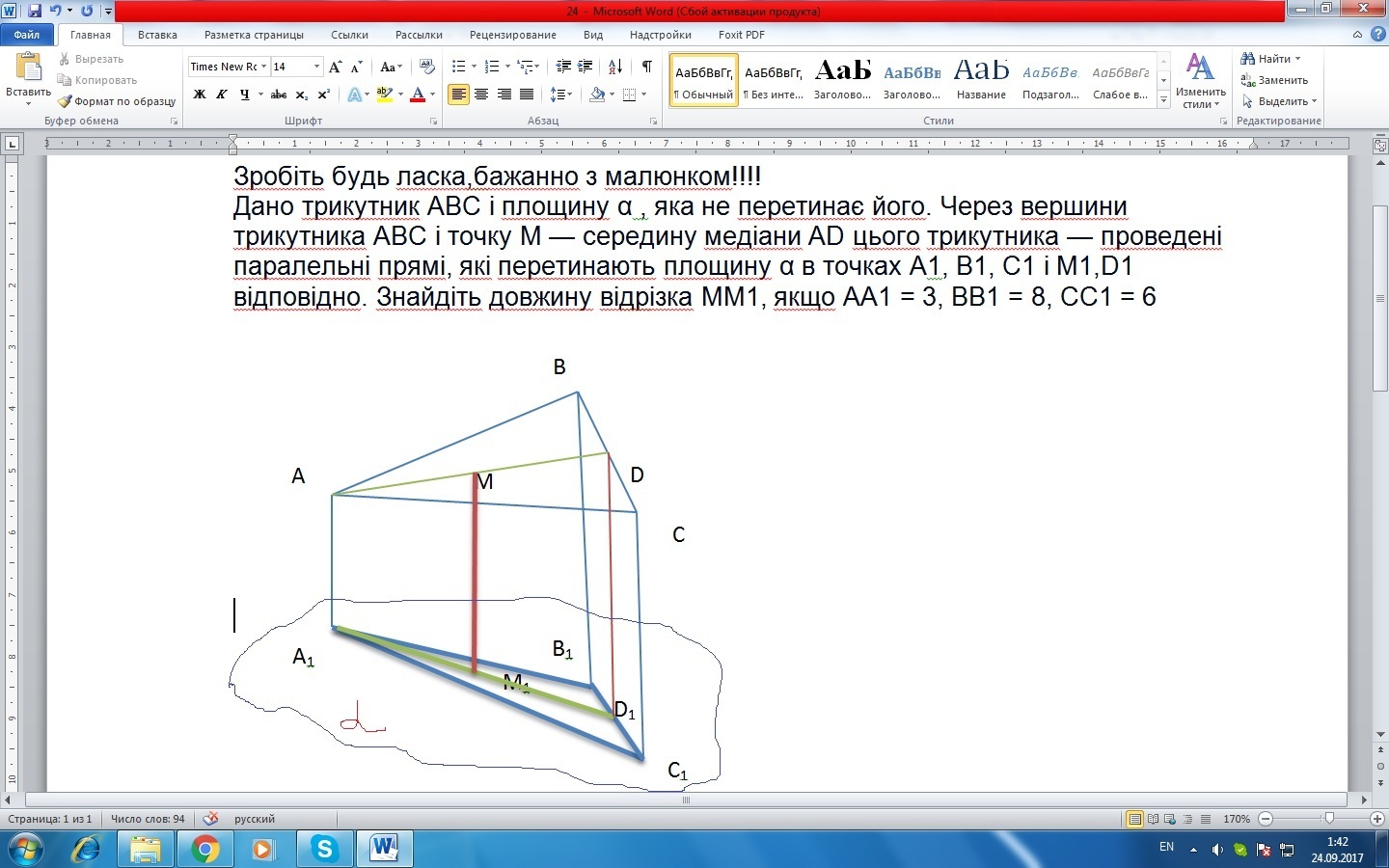
Task: Open Skype from the Windows taskbar
Action: click(324, 849)
